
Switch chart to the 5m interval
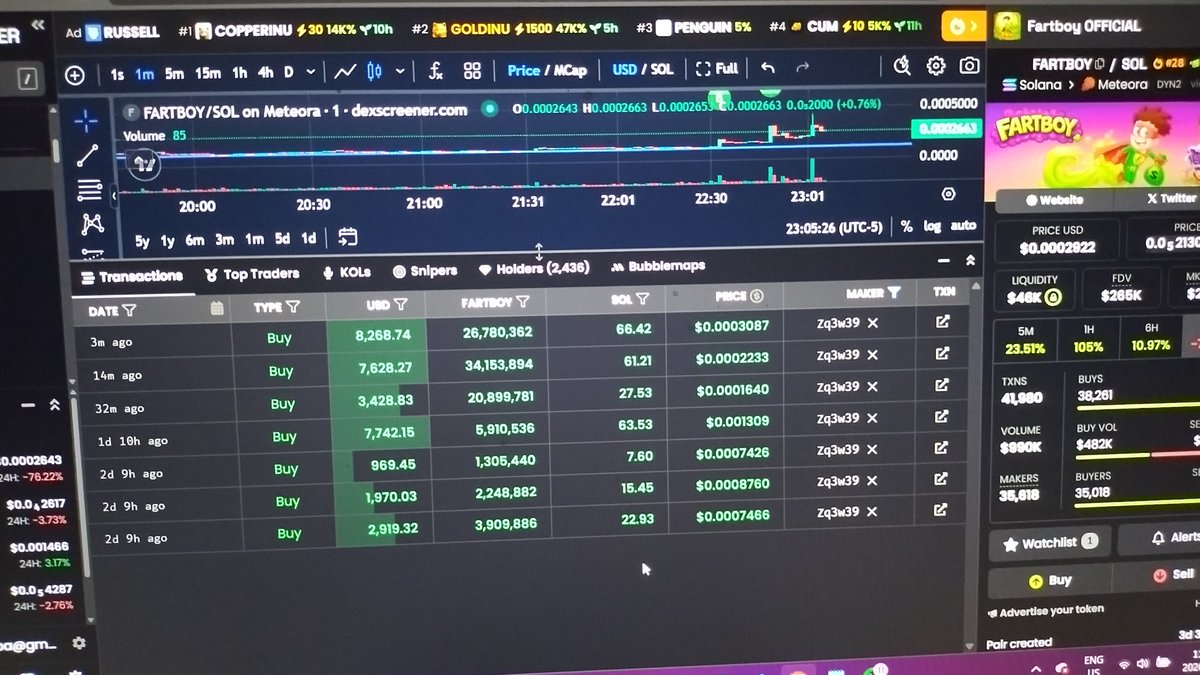pyautogui.click(x=174, y=73)
